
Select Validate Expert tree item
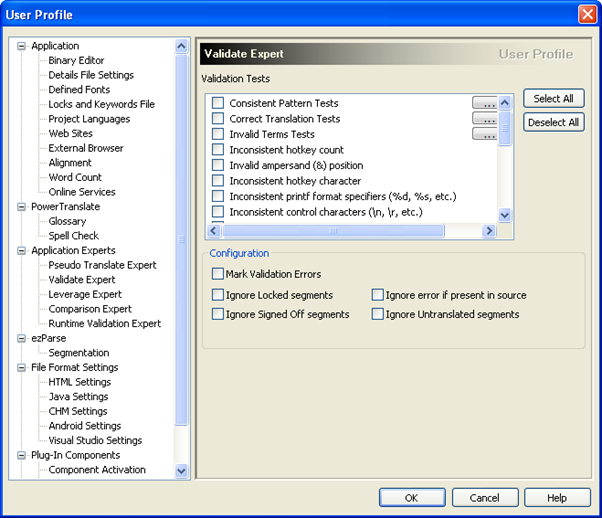(x=82, y=280)
